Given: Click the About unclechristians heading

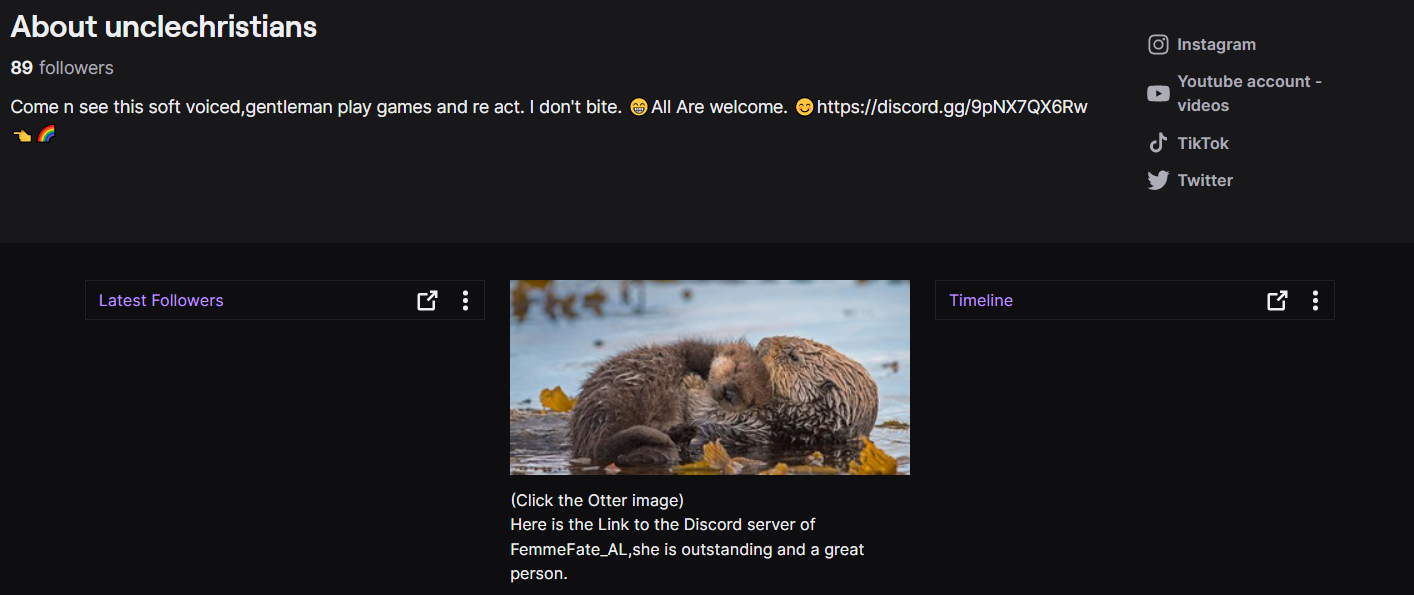Looking at the screenshot, I should pyautogui.click(x=164, y=27).
